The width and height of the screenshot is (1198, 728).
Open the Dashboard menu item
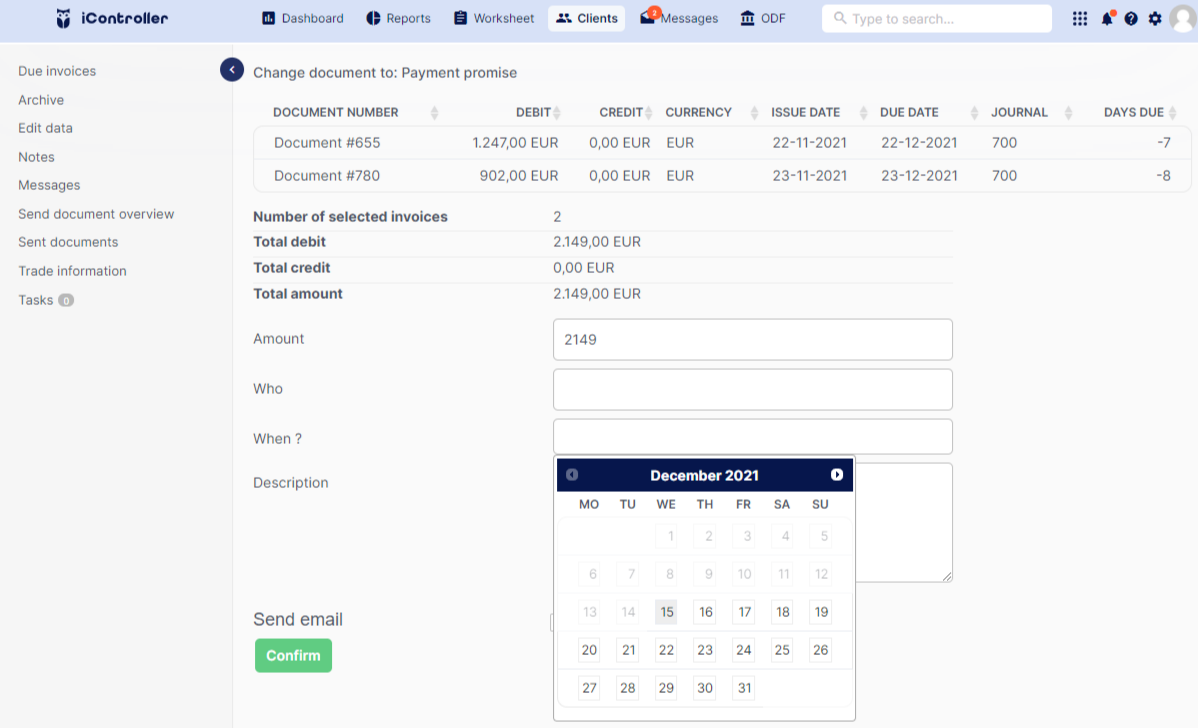(303, 18)
